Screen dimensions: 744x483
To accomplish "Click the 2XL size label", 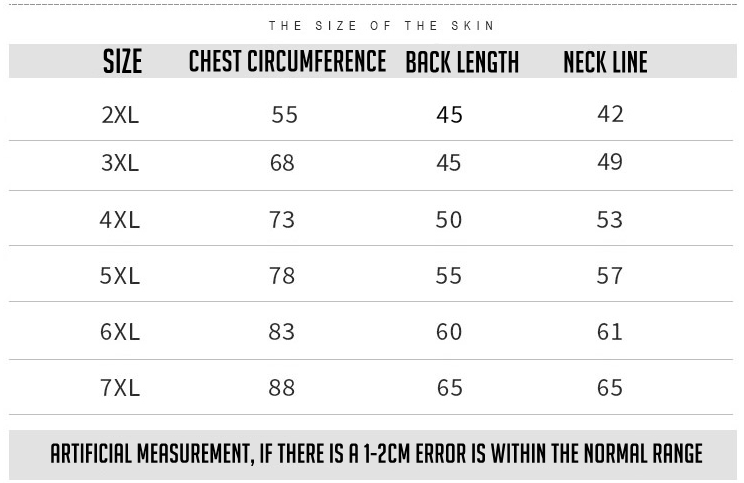I will point(120,115).
